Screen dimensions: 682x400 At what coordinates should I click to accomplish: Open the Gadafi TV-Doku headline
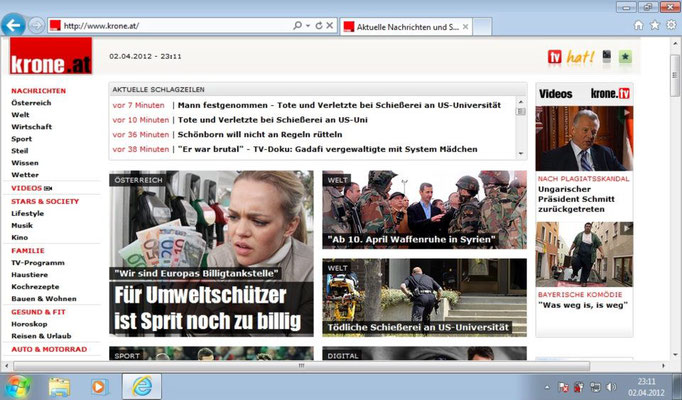pos(328,149)
